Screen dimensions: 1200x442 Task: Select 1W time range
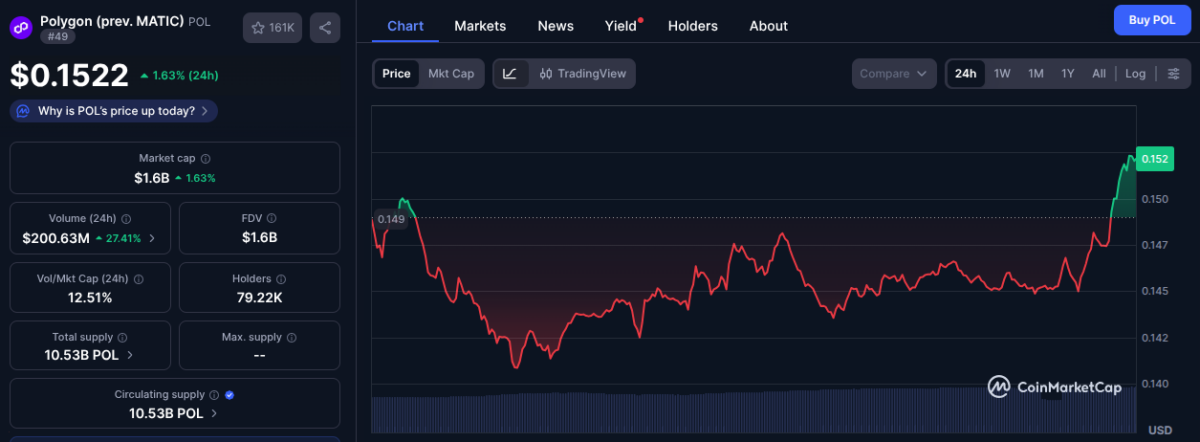click(1002, 73)
